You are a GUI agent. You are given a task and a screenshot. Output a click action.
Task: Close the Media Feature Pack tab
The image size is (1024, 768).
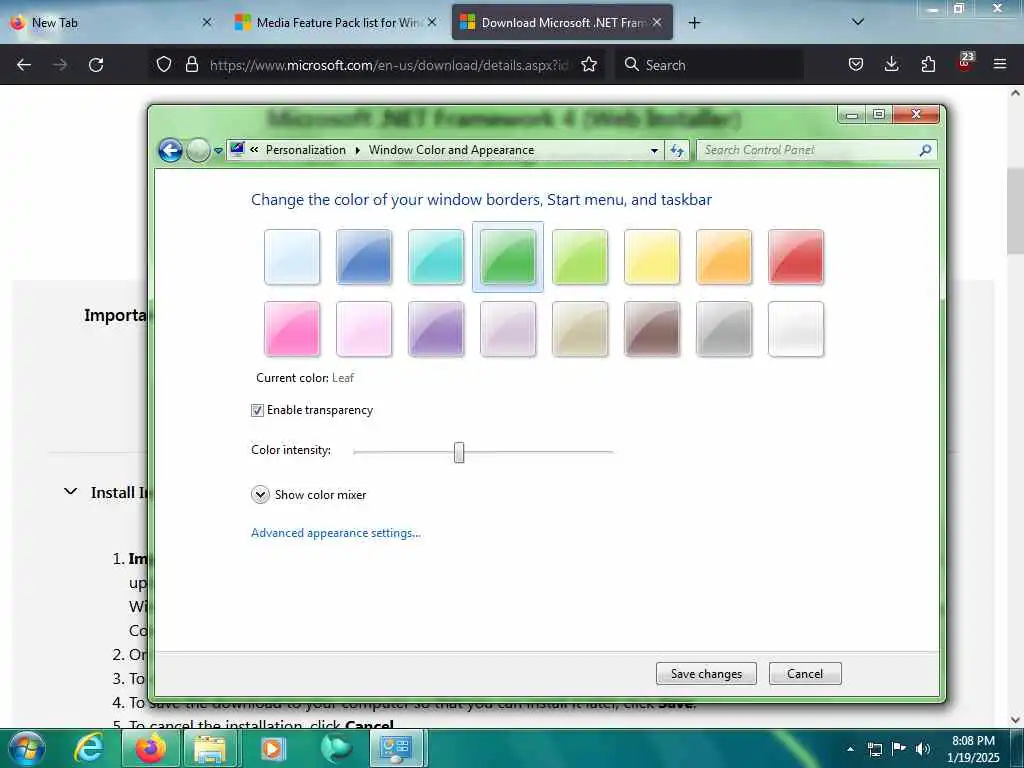point(432,22)
